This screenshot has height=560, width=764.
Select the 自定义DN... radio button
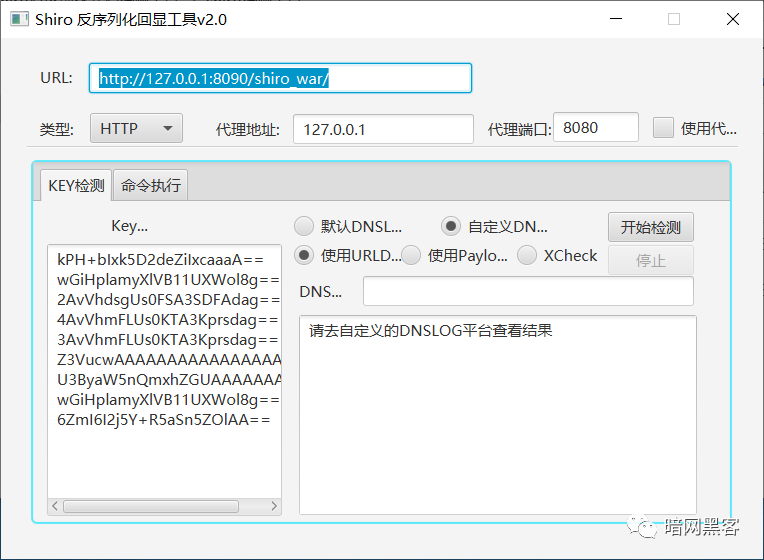click(451, 226)
